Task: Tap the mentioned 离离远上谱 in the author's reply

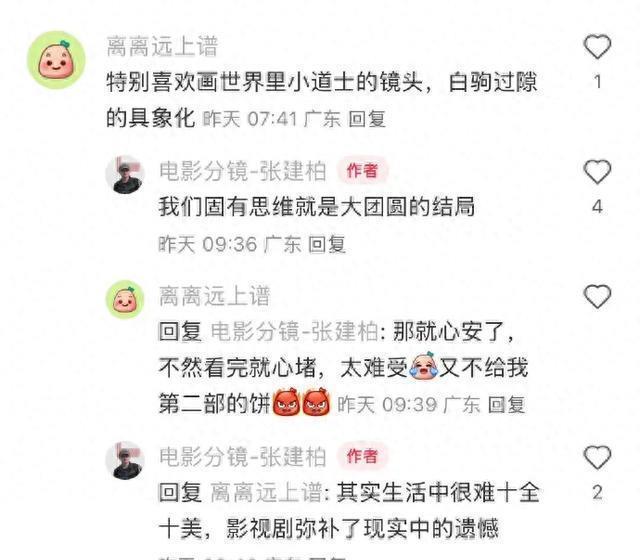Action: [x=267, y=492]
